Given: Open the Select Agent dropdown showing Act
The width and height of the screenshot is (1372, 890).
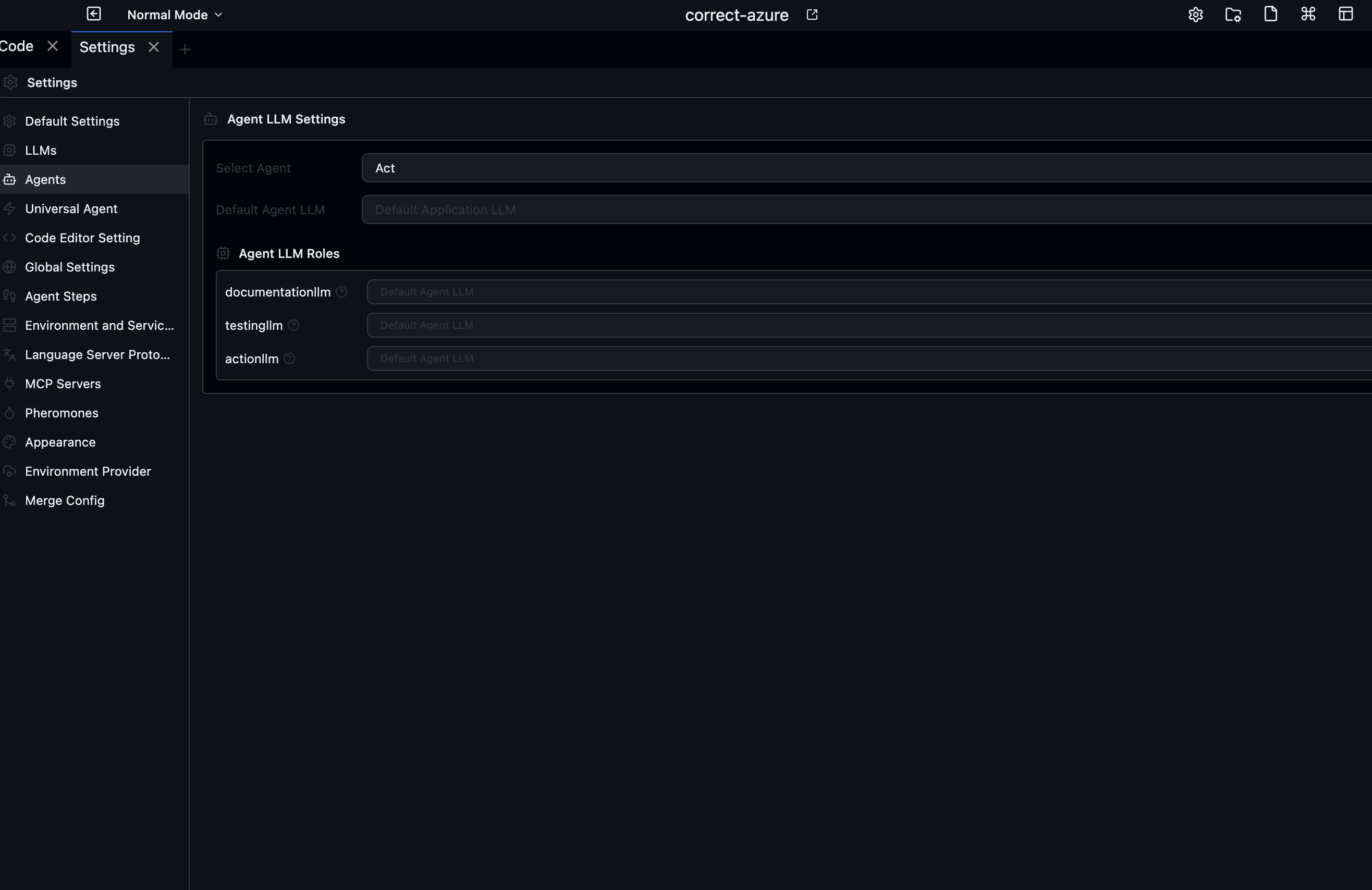Looking at the screenshot, I should (865, 168).
